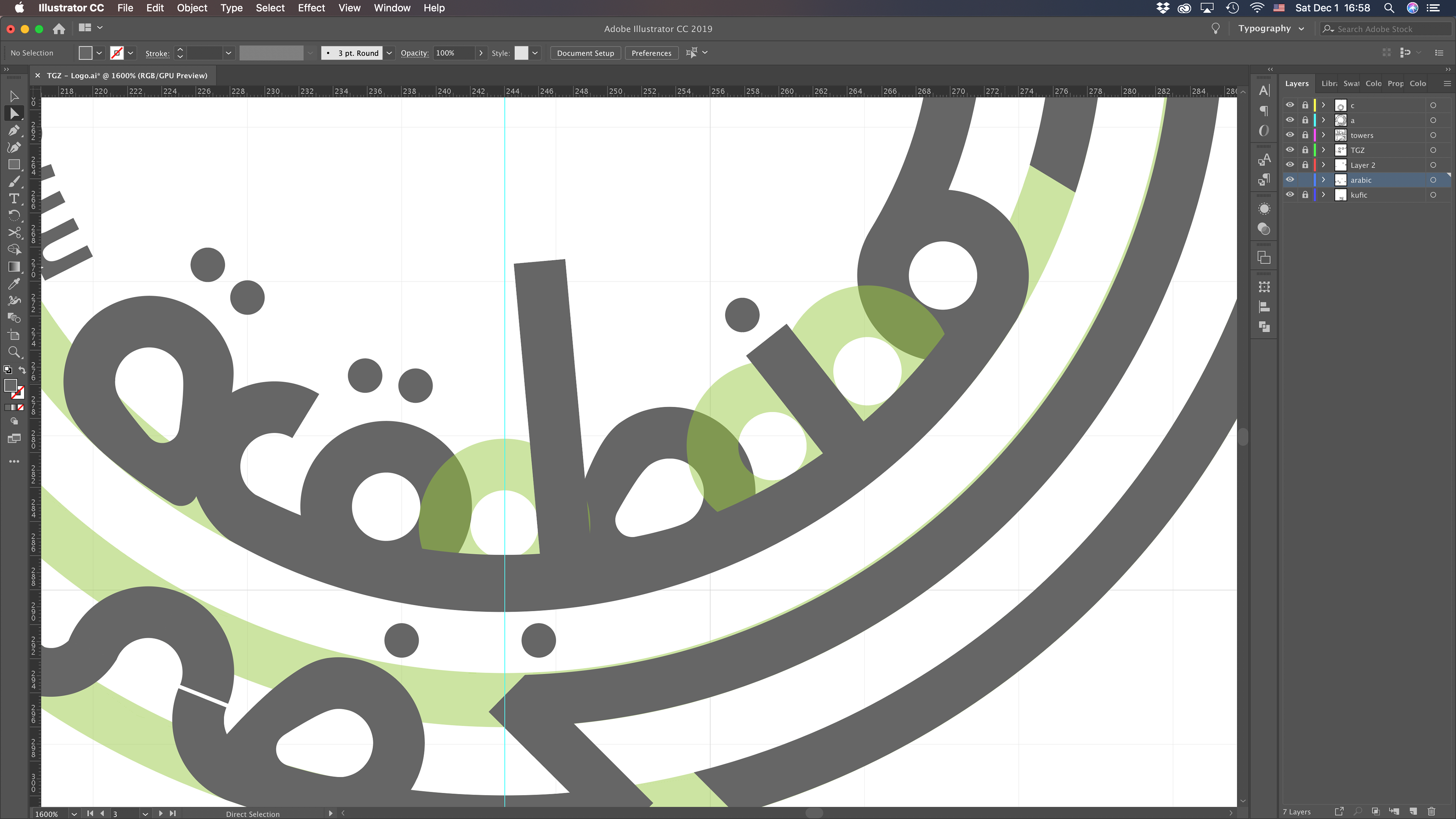Select the Paintbrush tool
This screenshot has height=819, width=1456.
pos(14,182)
